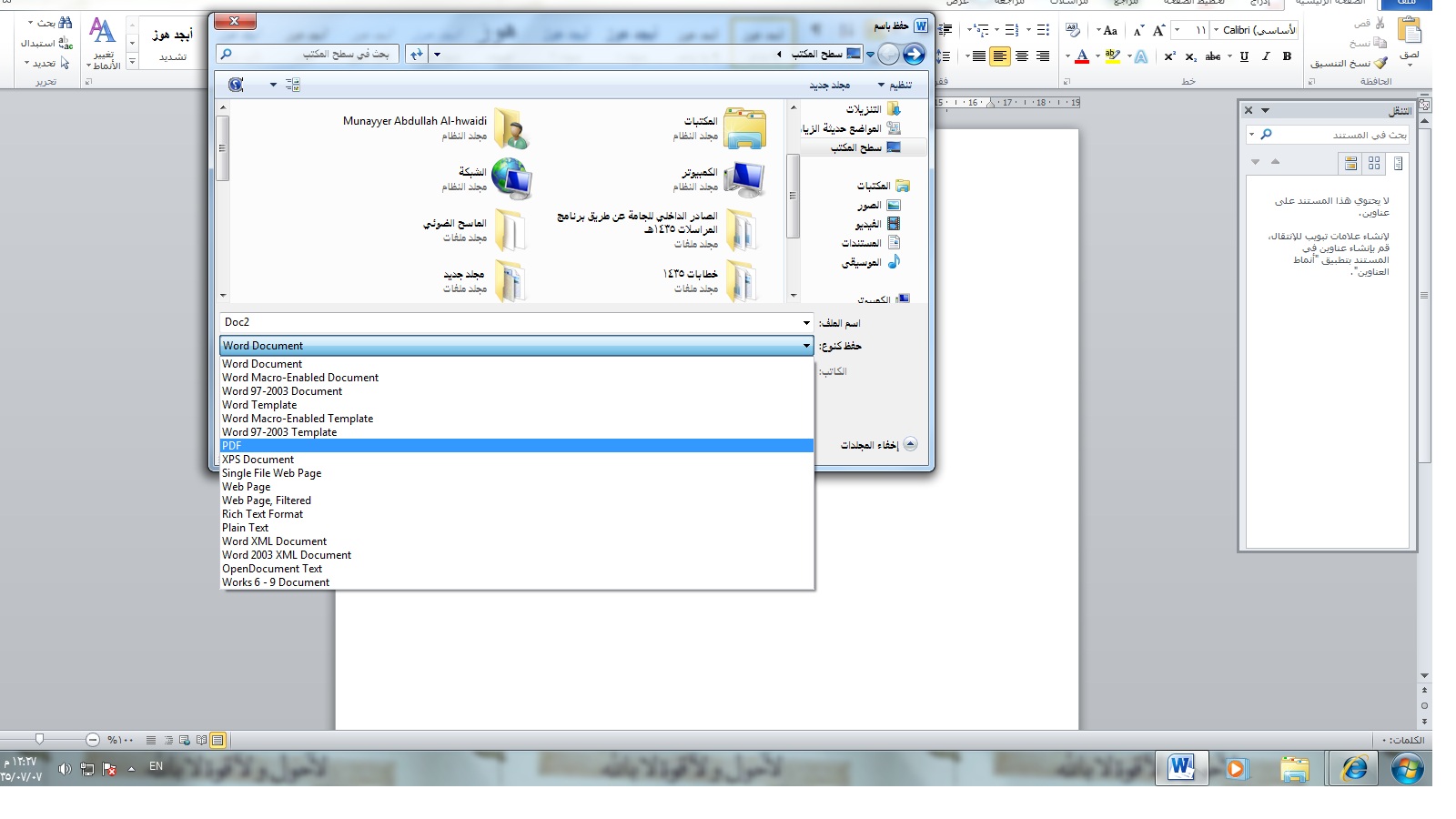The height and width of the screenshot is (819, 1456).
Task: Apply red font color
Action: point(1082,56)
